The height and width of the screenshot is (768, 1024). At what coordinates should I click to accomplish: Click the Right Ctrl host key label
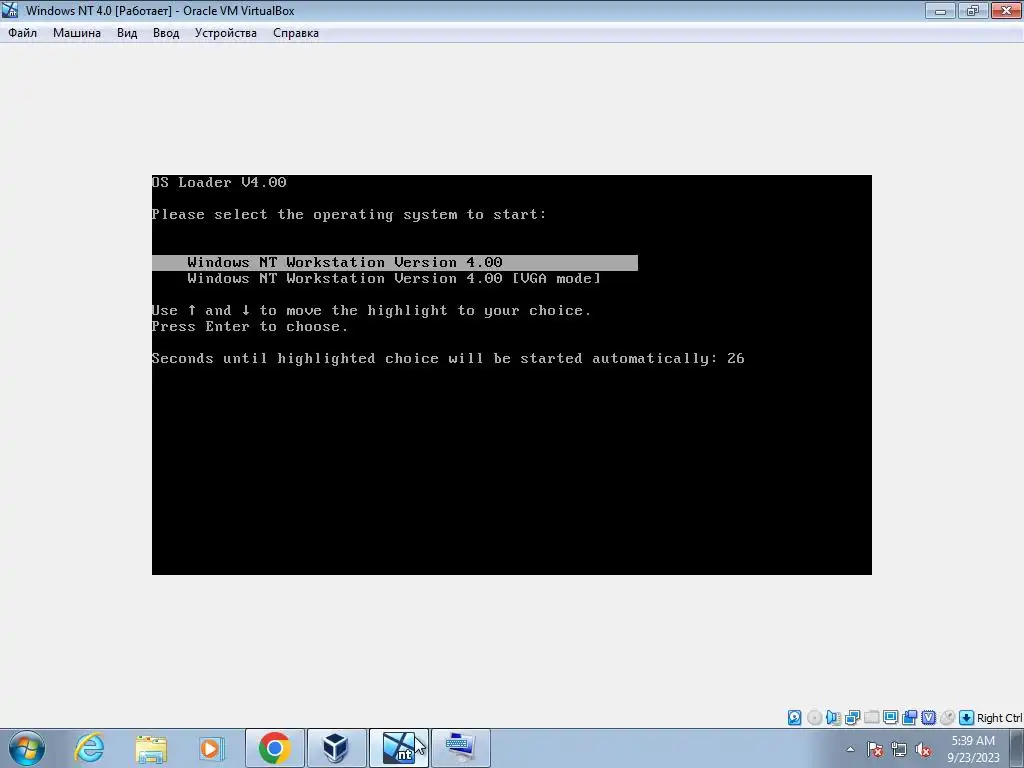point(1000,718)
